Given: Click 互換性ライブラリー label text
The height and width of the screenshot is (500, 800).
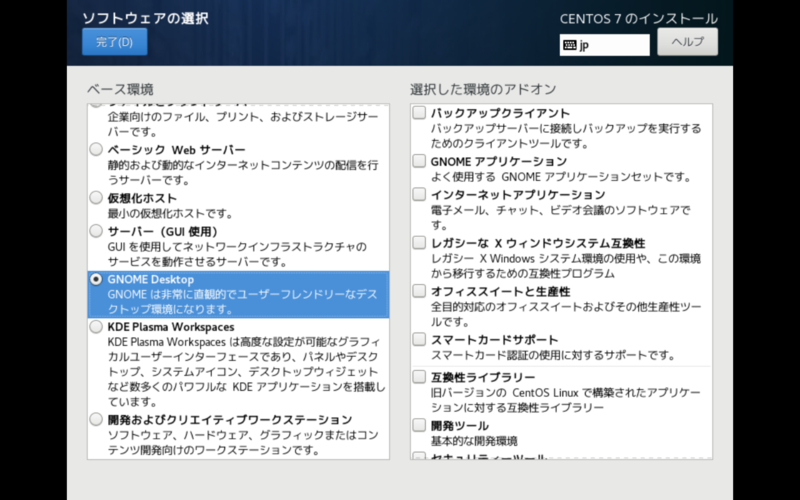Looking at the screenshot, I should [x=483, y=378].
